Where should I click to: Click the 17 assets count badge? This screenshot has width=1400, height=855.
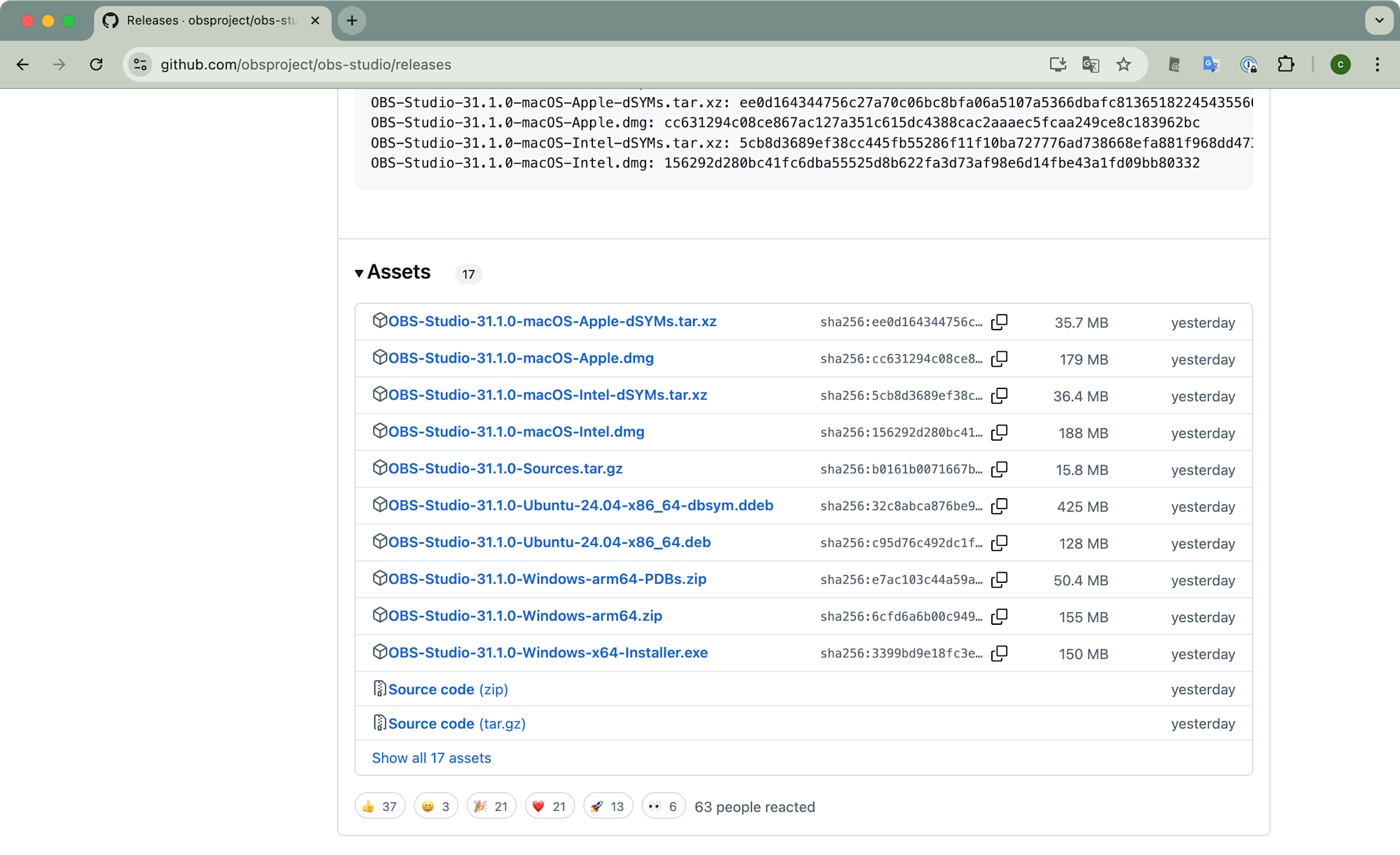point(468,274)
